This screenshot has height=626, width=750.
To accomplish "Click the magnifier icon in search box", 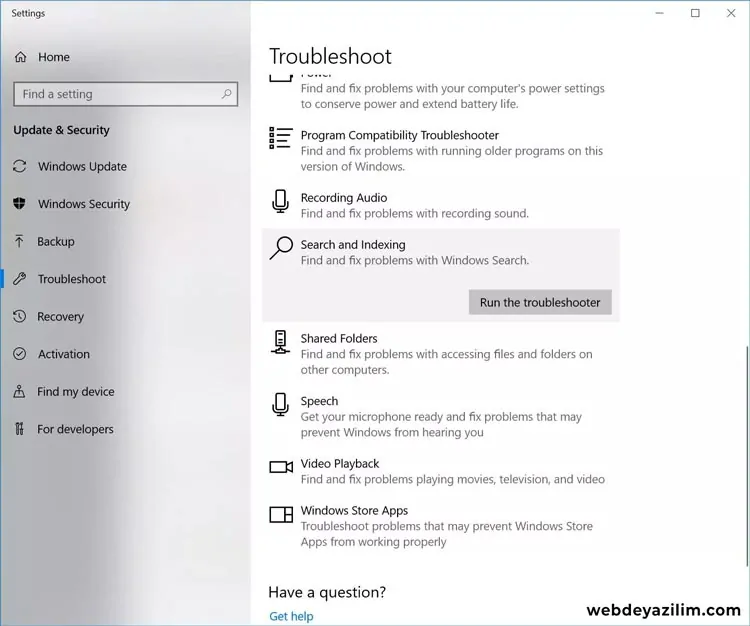I will coord(227,94).
